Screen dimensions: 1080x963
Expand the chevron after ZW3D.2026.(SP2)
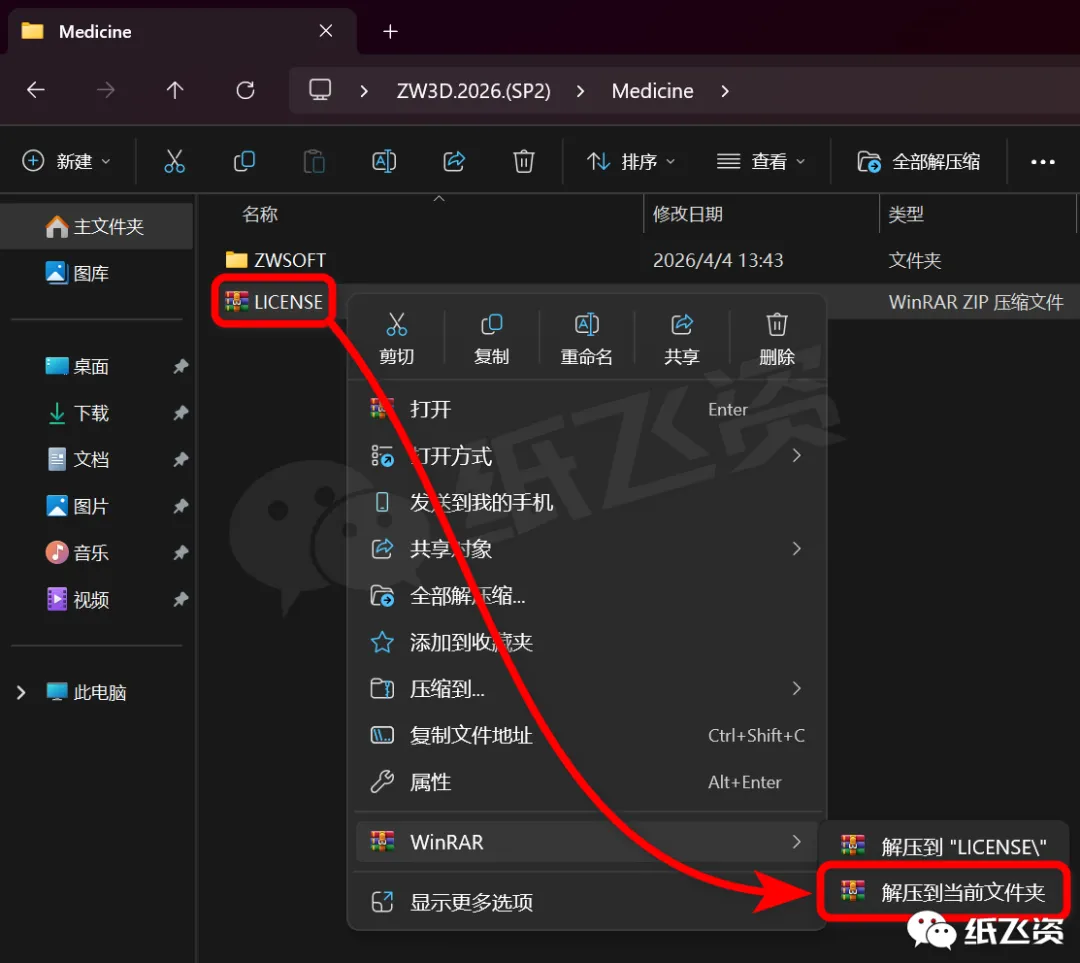(x=581, y=91)
